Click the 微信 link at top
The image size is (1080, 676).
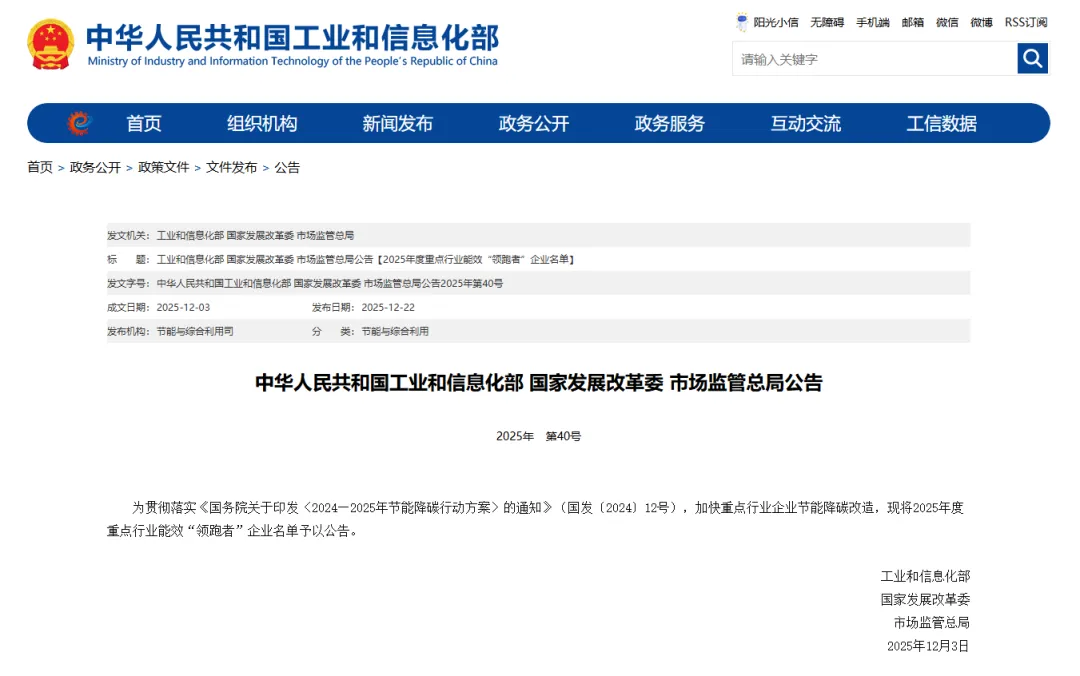tap(947, 23)
